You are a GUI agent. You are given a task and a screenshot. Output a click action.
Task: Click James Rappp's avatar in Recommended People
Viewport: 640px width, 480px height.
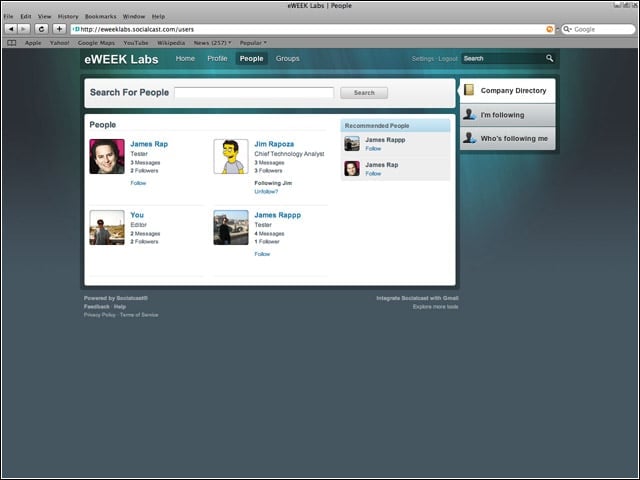click(x=352, y=144)
